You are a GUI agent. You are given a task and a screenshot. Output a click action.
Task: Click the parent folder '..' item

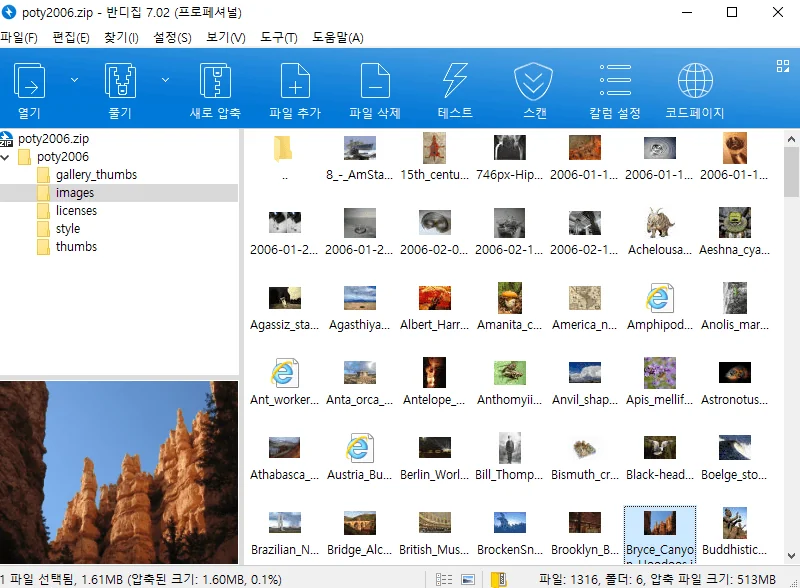tap(283, 156)
